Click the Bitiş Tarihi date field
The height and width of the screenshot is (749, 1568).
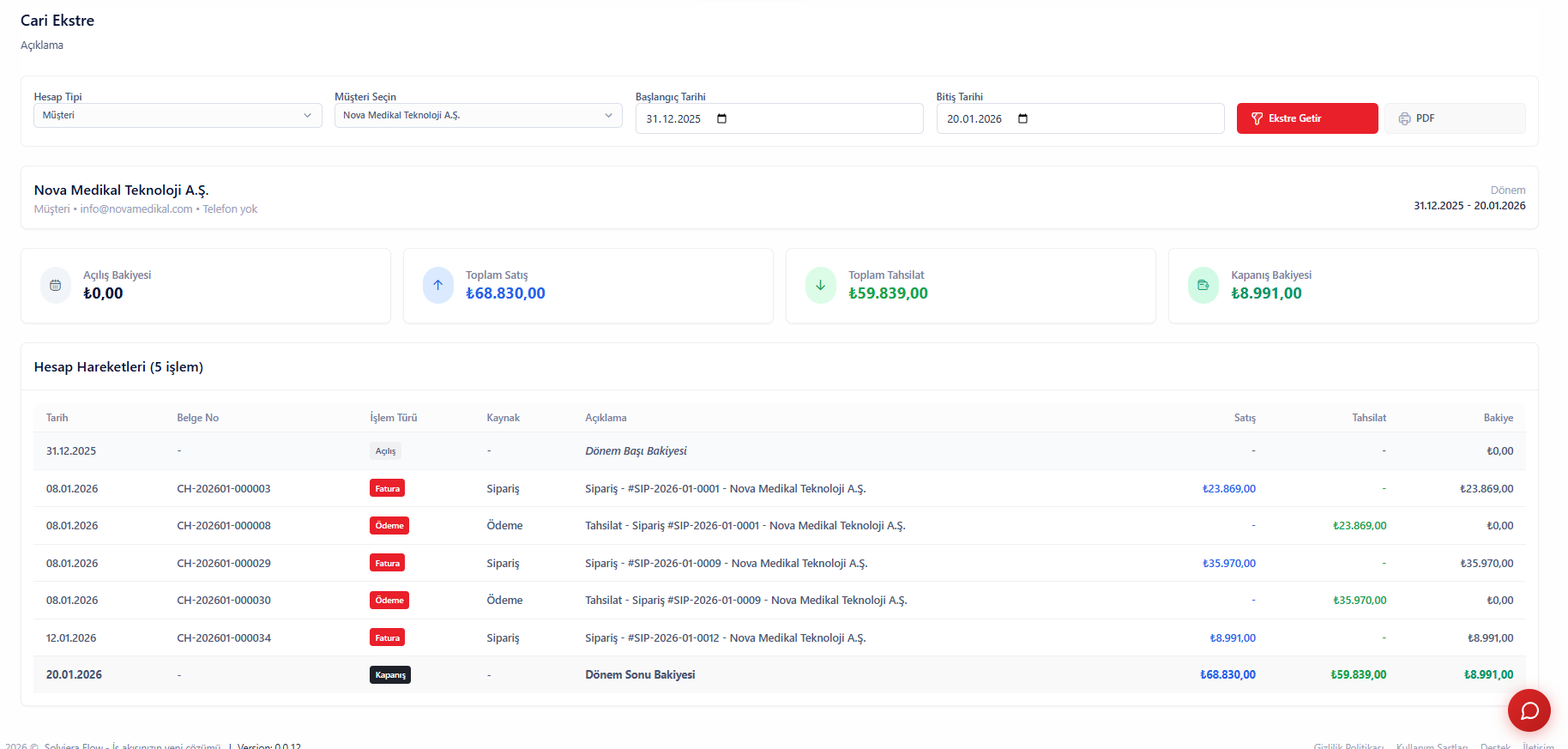click(974, 118)
